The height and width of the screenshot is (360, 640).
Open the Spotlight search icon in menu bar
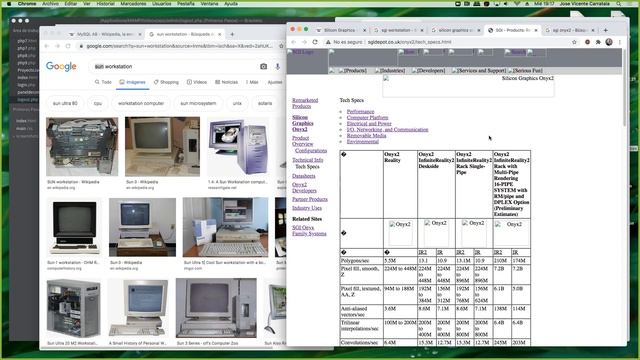pyautogui.click(x=619, y=3)
